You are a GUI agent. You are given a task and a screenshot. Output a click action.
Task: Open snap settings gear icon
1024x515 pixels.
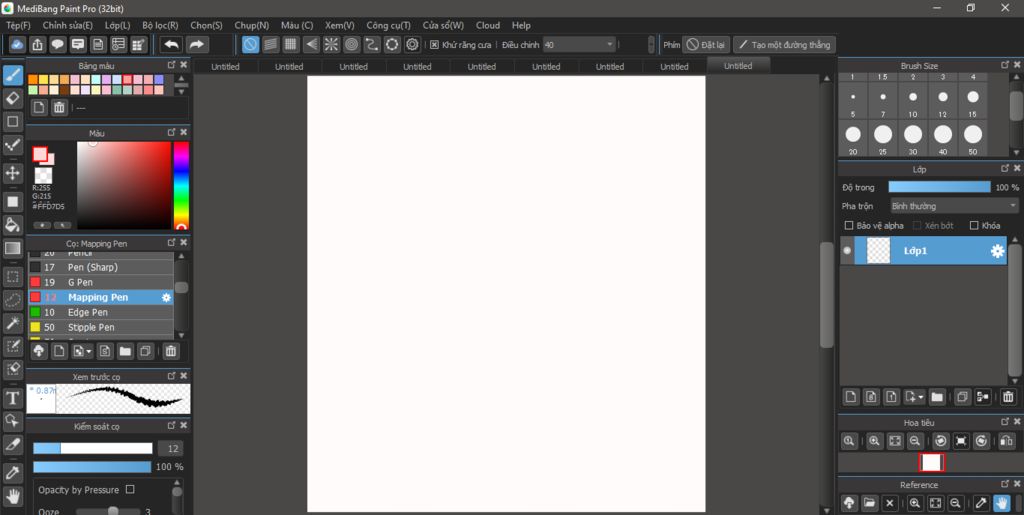click(x=412, y=44)
